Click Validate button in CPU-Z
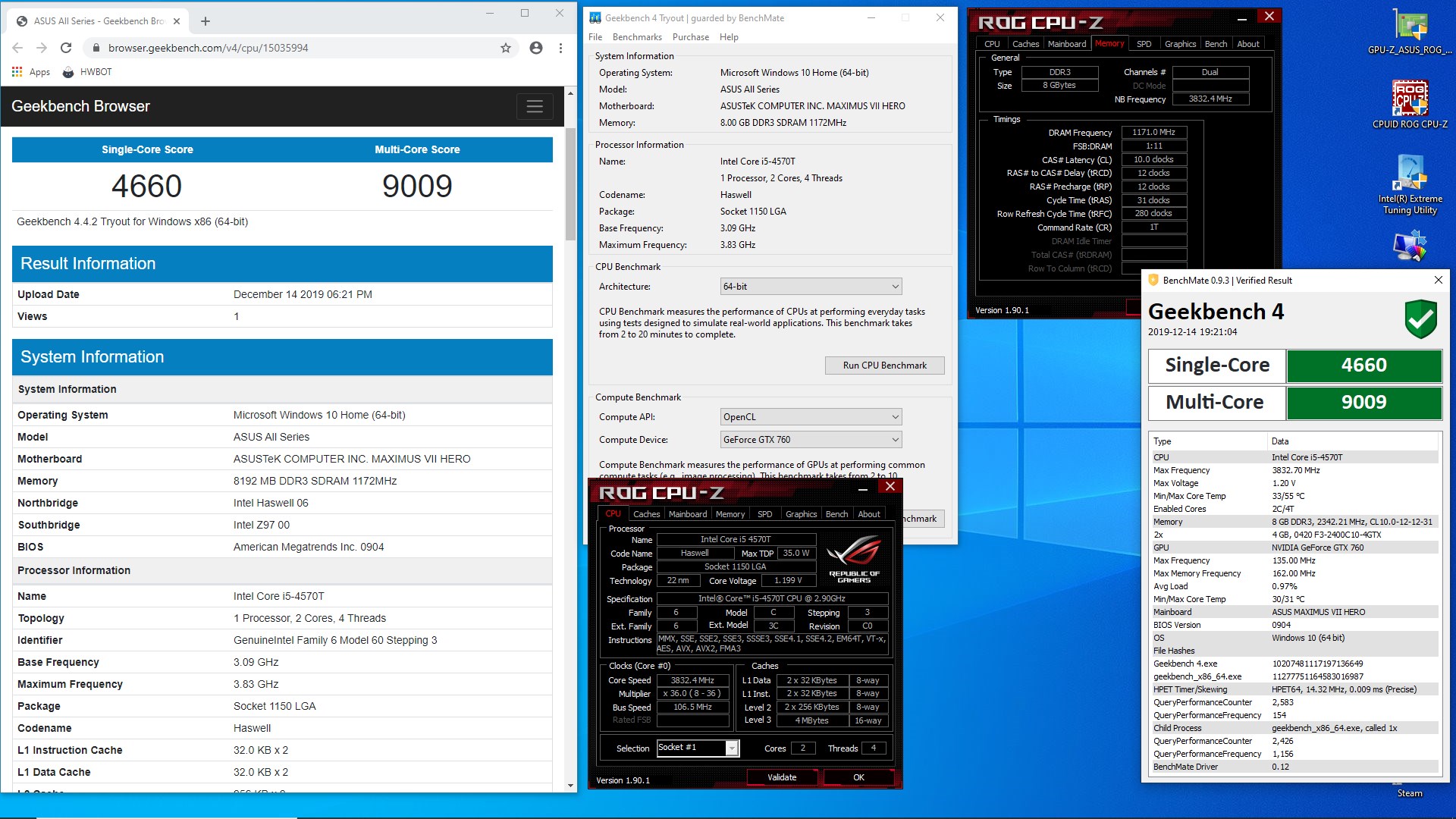Screen dimensions: 1456x819 (x=782, y=777)
